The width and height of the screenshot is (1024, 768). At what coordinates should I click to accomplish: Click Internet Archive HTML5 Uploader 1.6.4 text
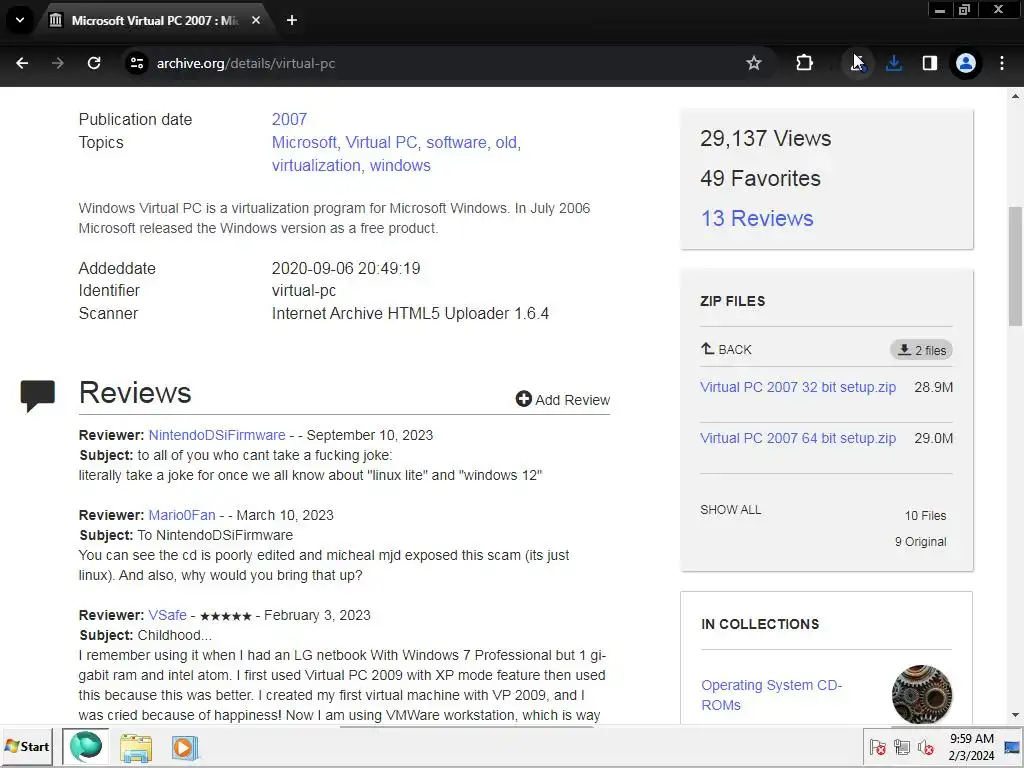[410, 313]
